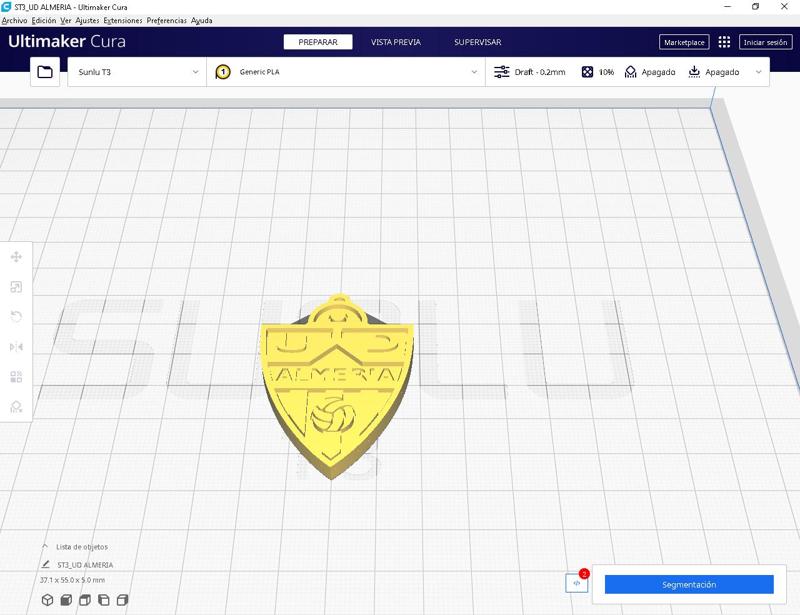Expand the Sunlu T3 printer dropdown
This screenshot has height=615, width=800.
pos(137,72)
